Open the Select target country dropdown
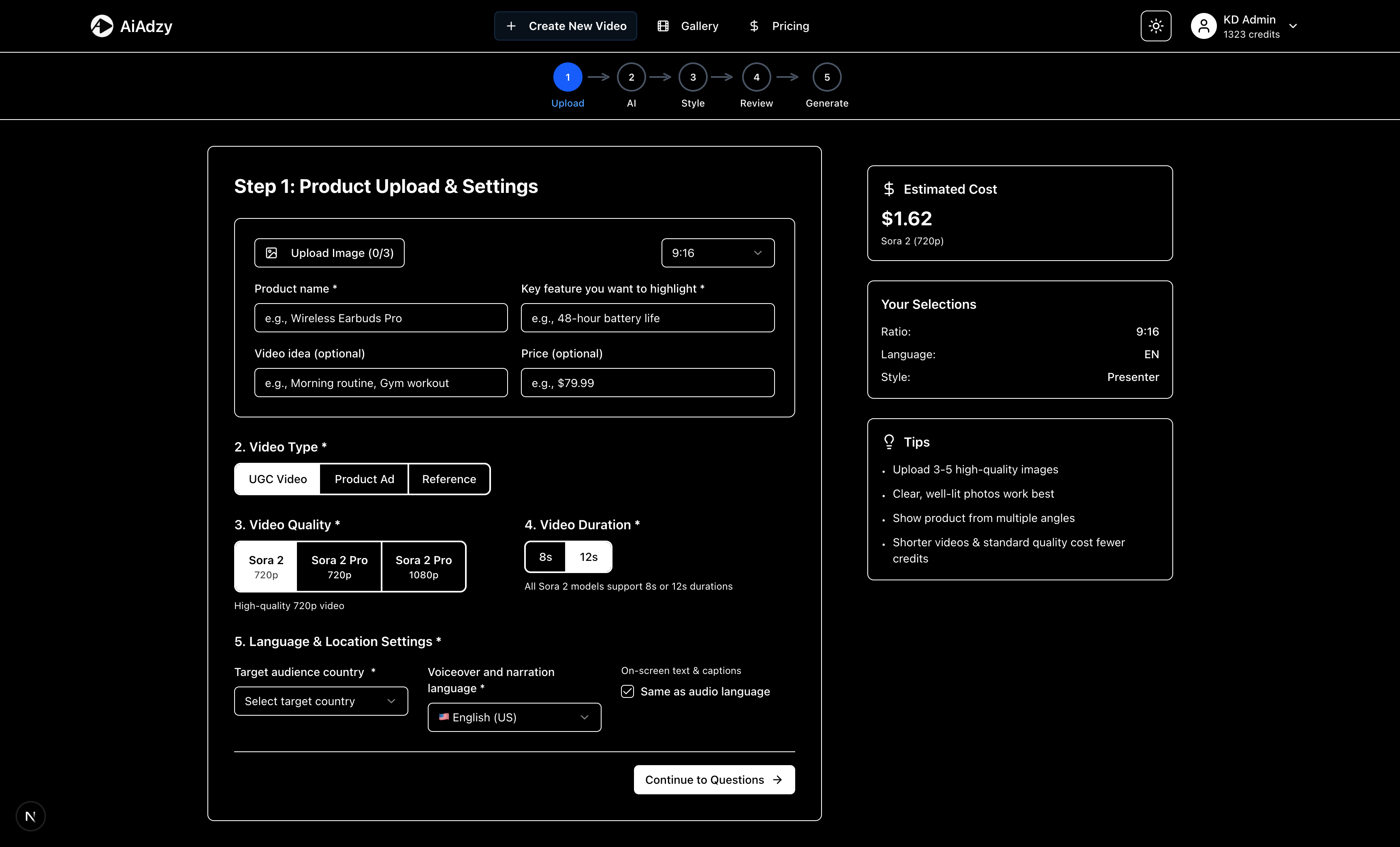This screenshot has height=847, width=1400. click(x=320, y=701)
